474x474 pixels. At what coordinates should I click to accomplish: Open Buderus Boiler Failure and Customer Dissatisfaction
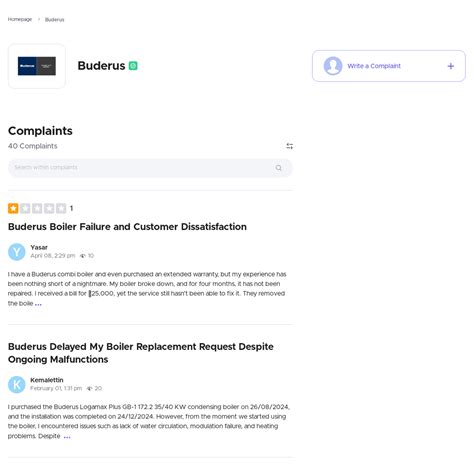click(x=127, y=227)
